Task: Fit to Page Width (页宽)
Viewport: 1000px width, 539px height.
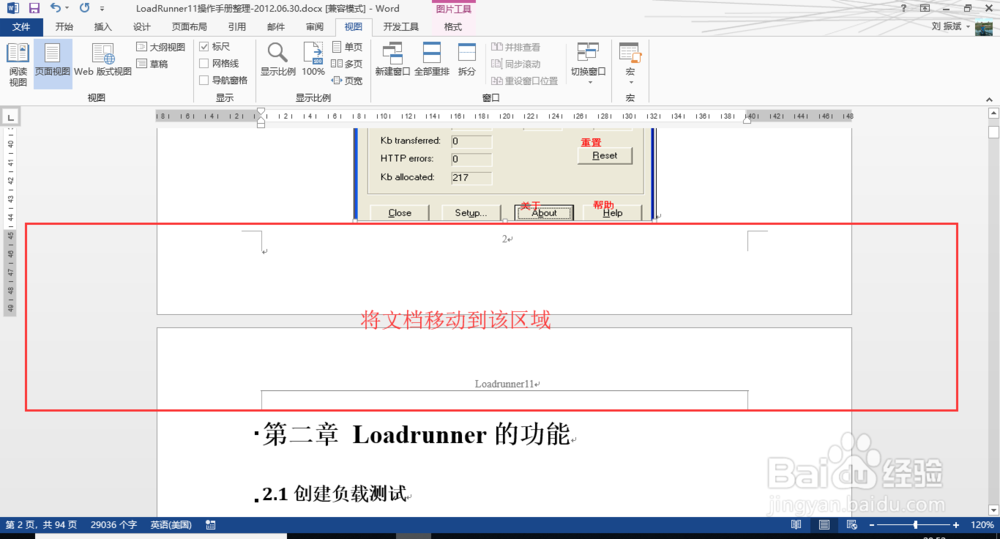Action: pos(347,80)
